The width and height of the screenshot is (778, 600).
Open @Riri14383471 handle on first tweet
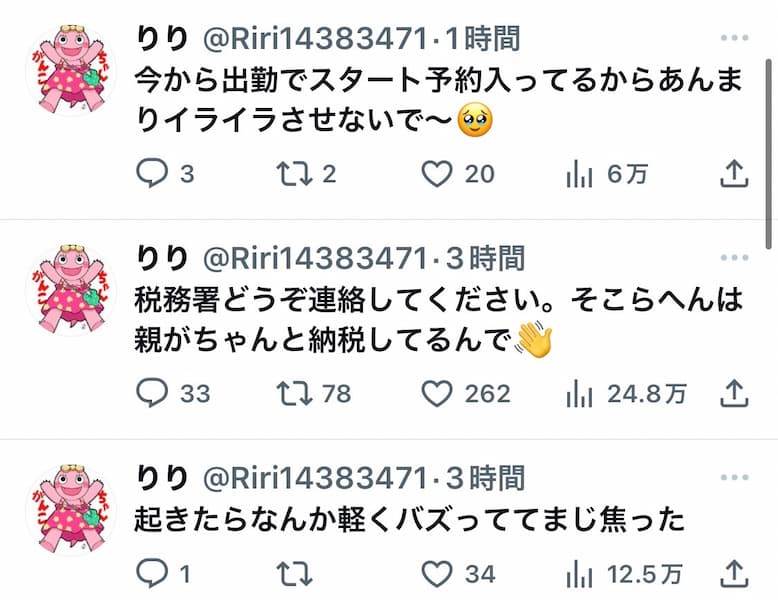315,39
